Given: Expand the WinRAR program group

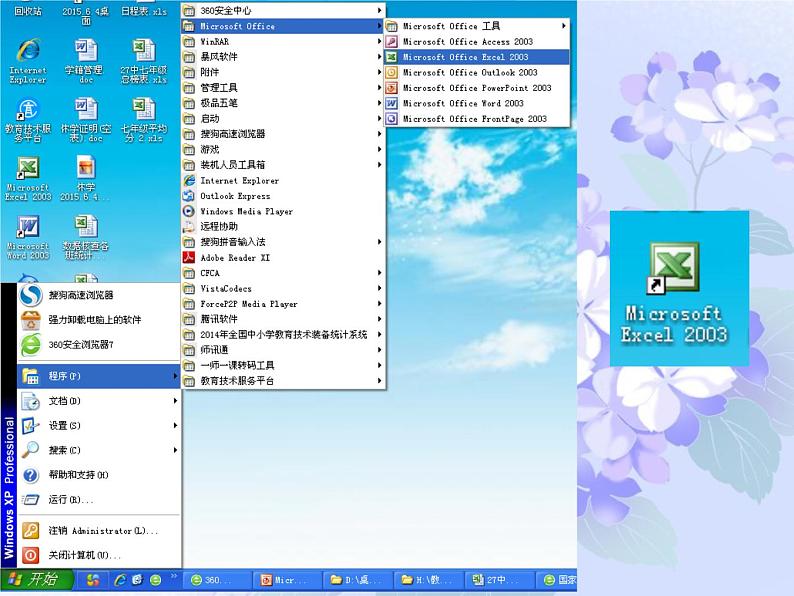Looking at the screenshot, I should (283, 42).
